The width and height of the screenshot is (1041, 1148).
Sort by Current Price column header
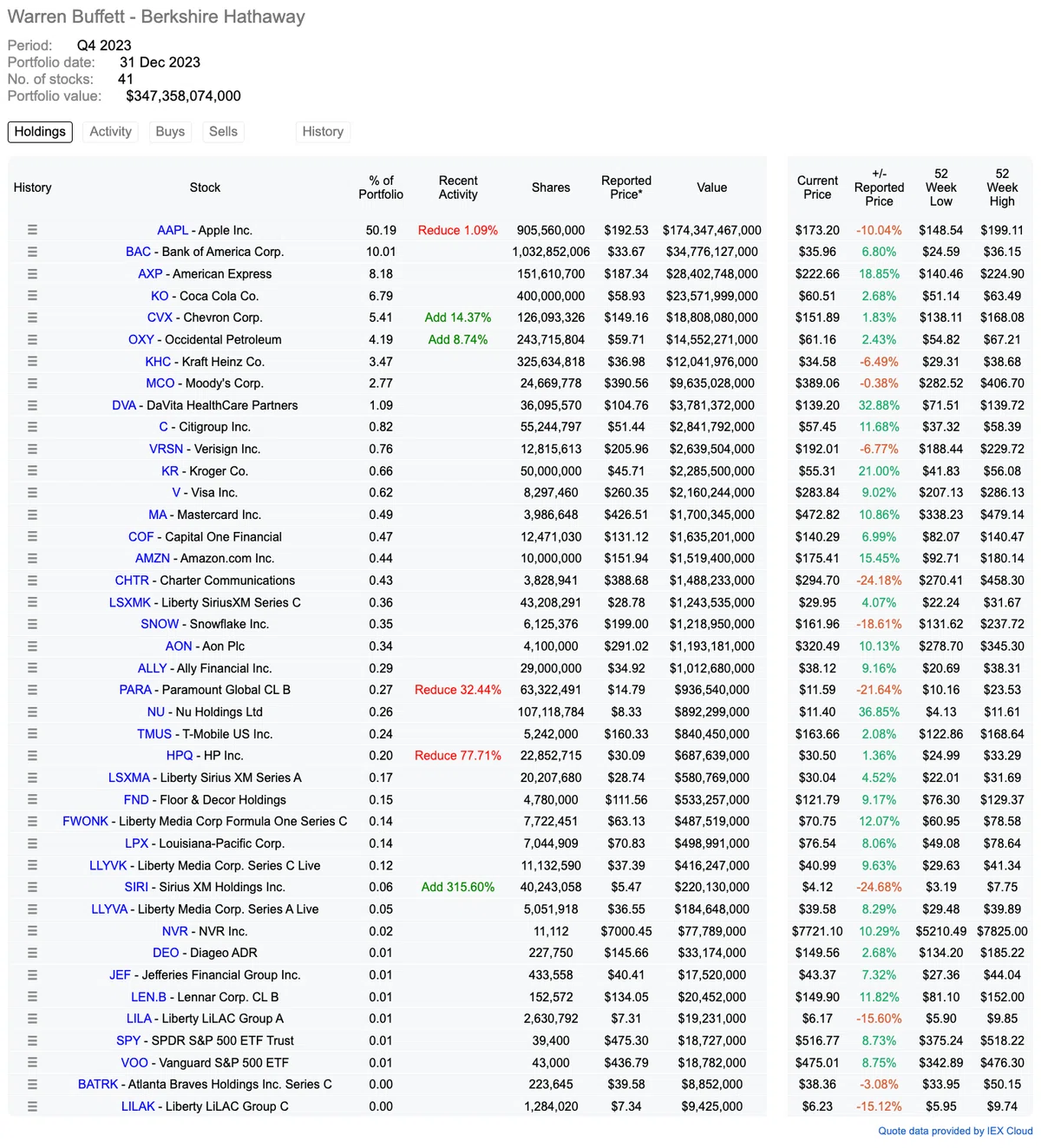tap(817, 187)
